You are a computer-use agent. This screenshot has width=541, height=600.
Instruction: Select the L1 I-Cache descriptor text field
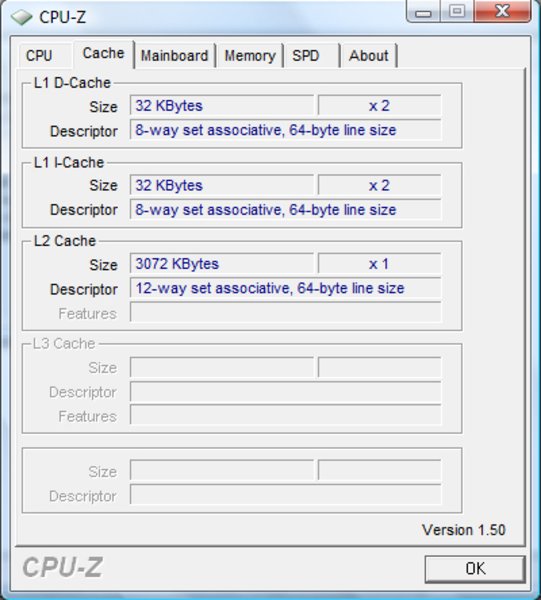(x=285, y=210)
